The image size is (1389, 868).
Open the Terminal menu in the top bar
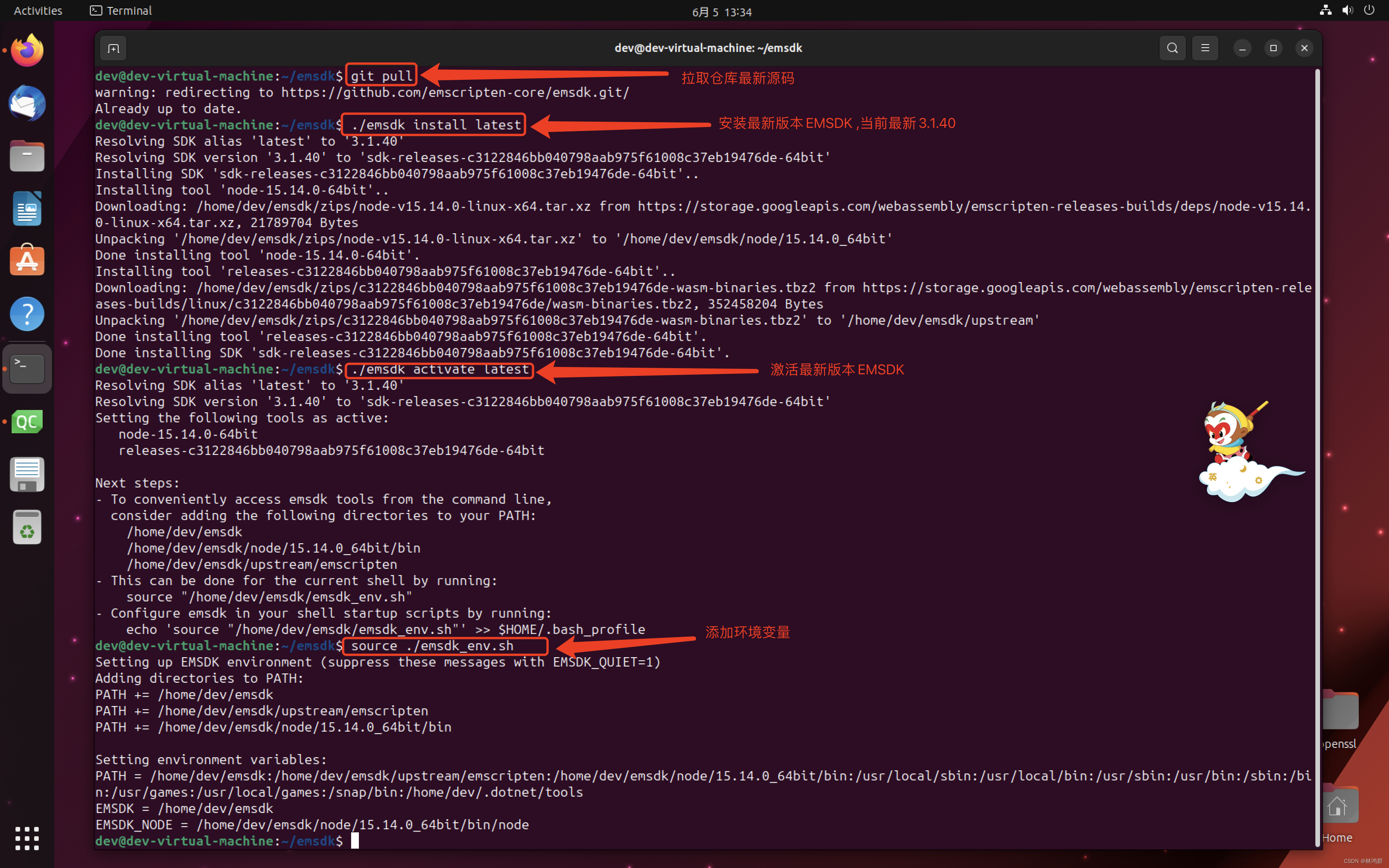click(120, 10)
